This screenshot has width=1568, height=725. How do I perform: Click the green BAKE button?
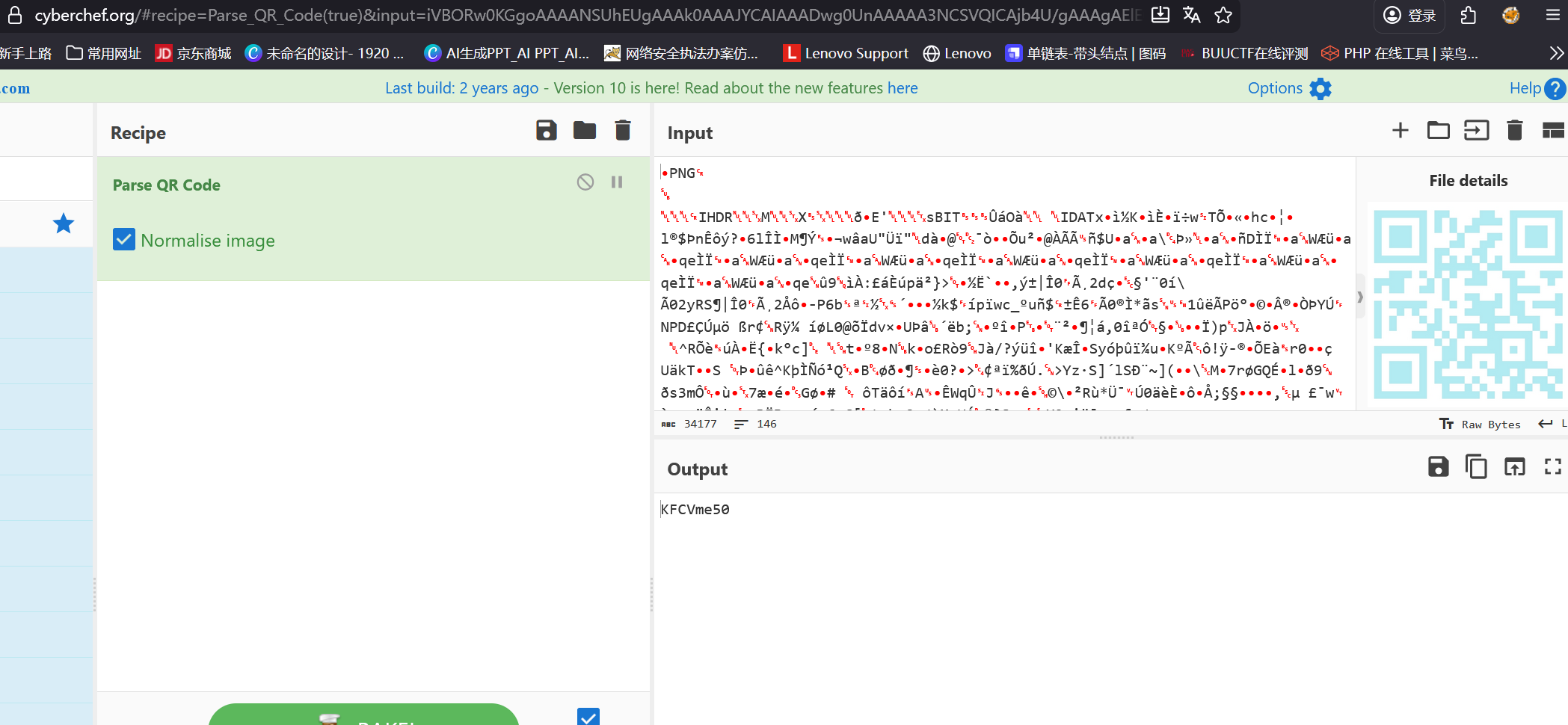tap(363, 715)
